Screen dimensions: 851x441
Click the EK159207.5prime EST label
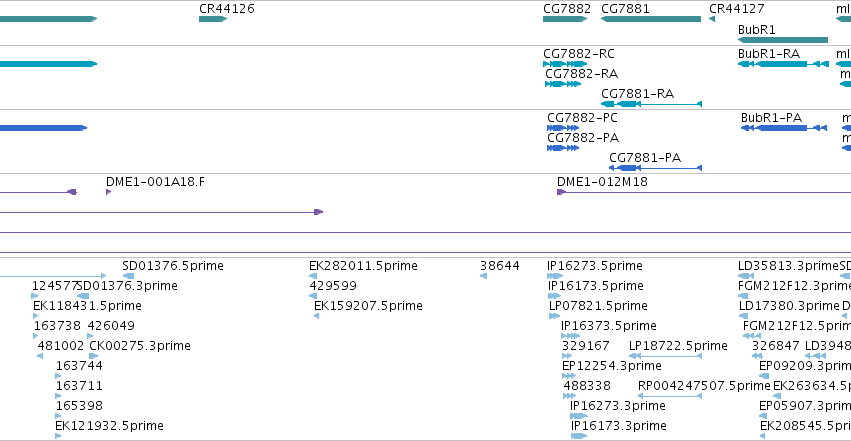[368, 306]
